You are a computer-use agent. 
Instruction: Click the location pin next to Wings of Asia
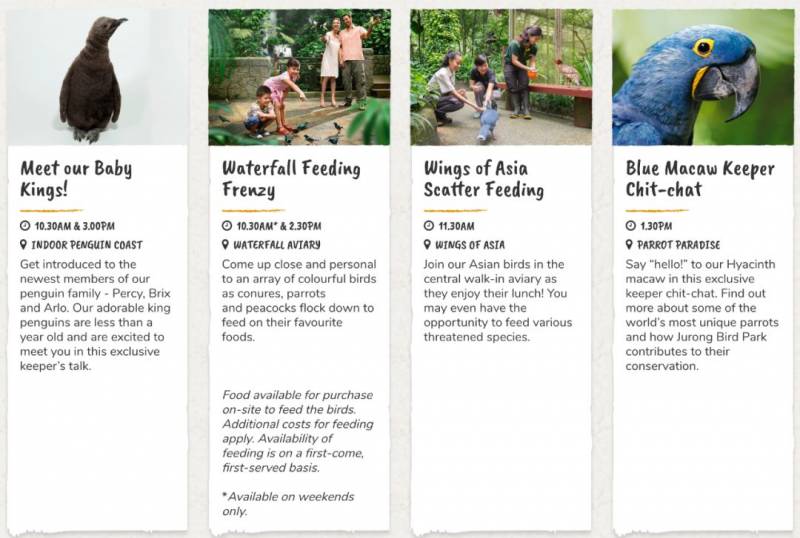[427, 244]
